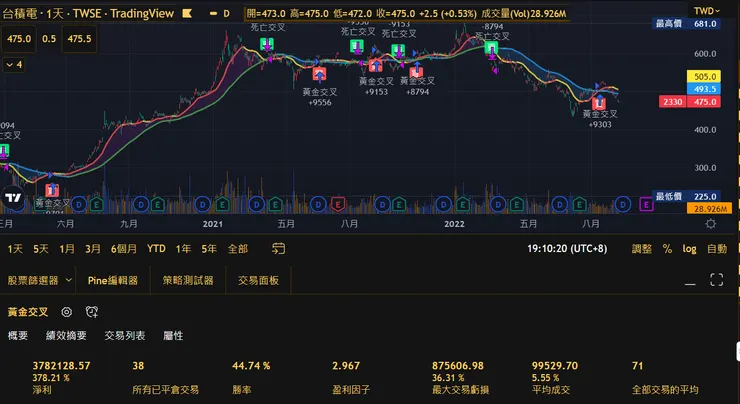Open strategy settings gear next to 黃金交叉

click(67, 311)
